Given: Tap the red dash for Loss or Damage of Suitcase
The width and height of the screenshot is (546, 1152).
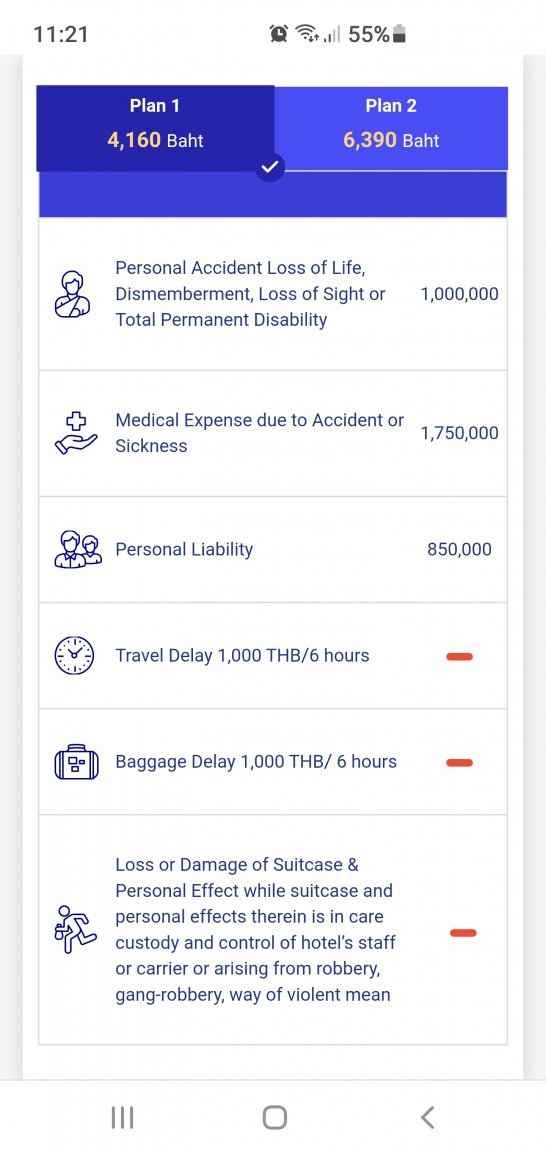Looking at the screenshot, I should coord(463,933).
